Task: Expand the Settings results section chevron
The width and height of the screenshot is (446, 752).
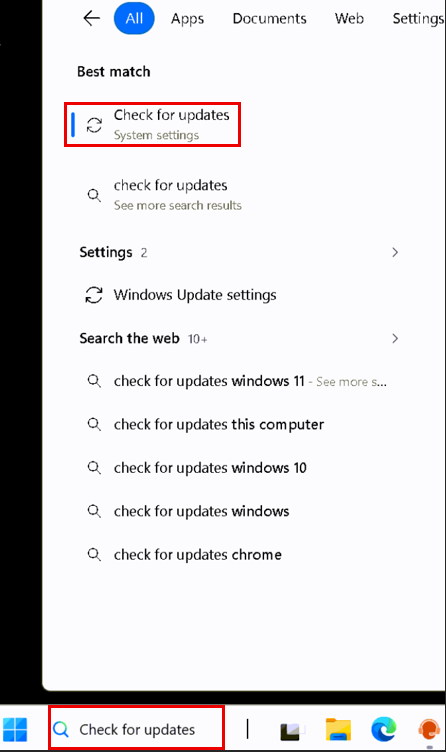Action: [x=395, y=252]
